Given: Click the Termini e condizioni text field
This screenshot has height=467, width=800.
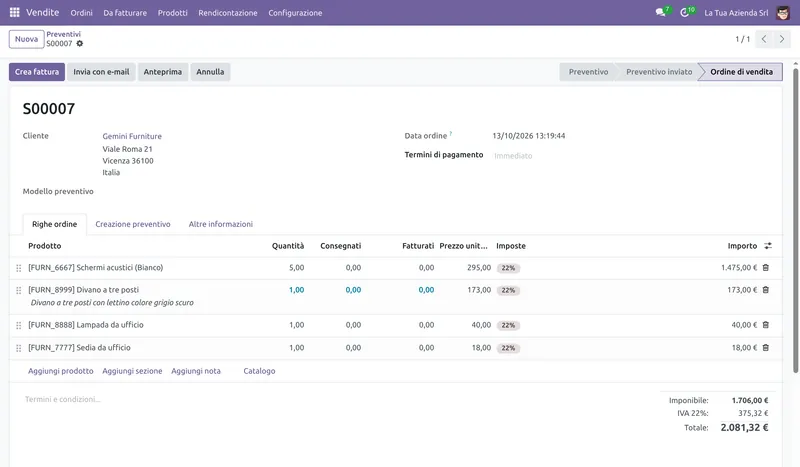Looking at the screenshot, I should pyautogui.click(x=63, y=399).
